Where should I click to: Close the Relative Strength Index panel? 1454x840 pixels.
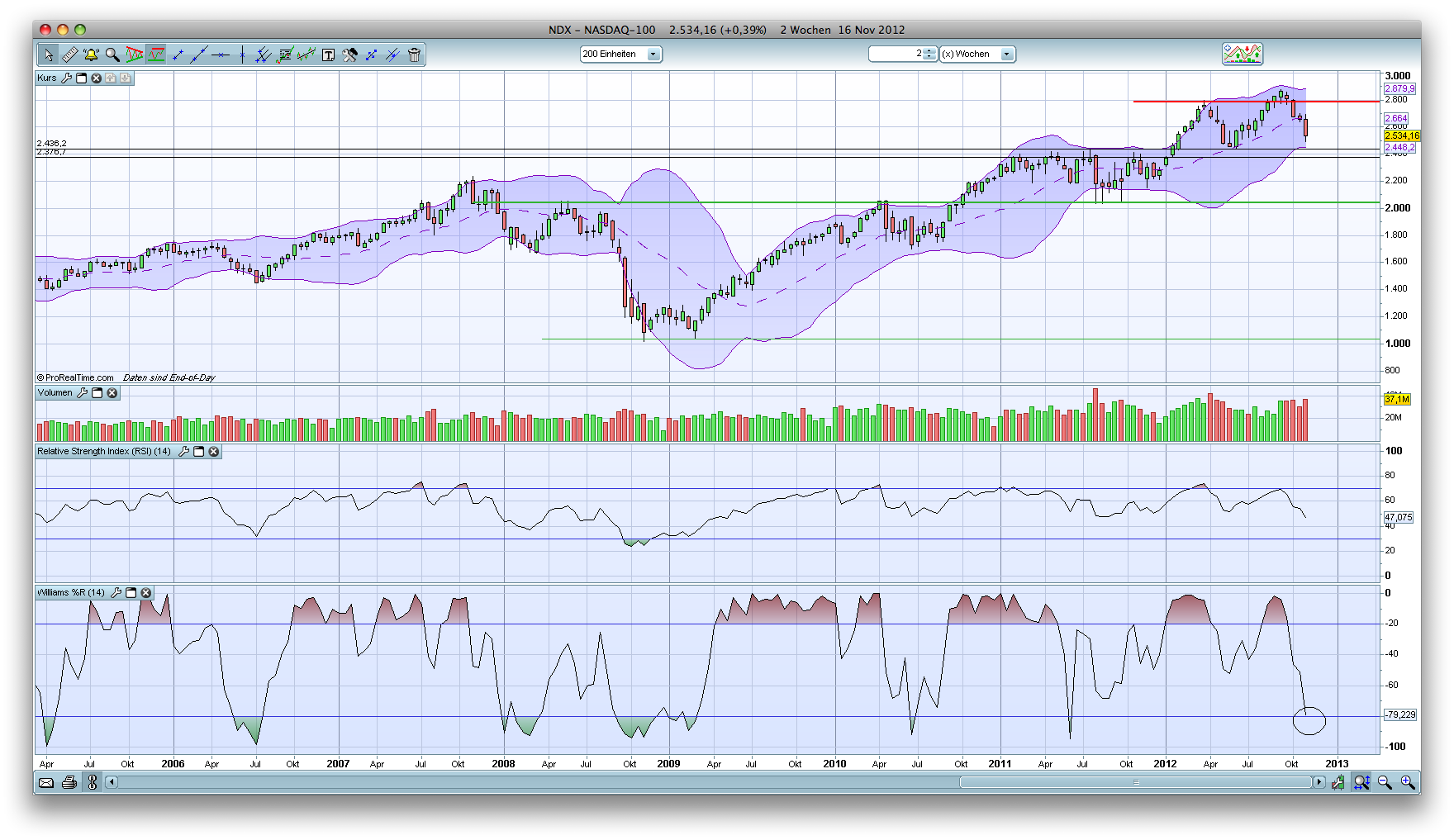coord(214,452)
